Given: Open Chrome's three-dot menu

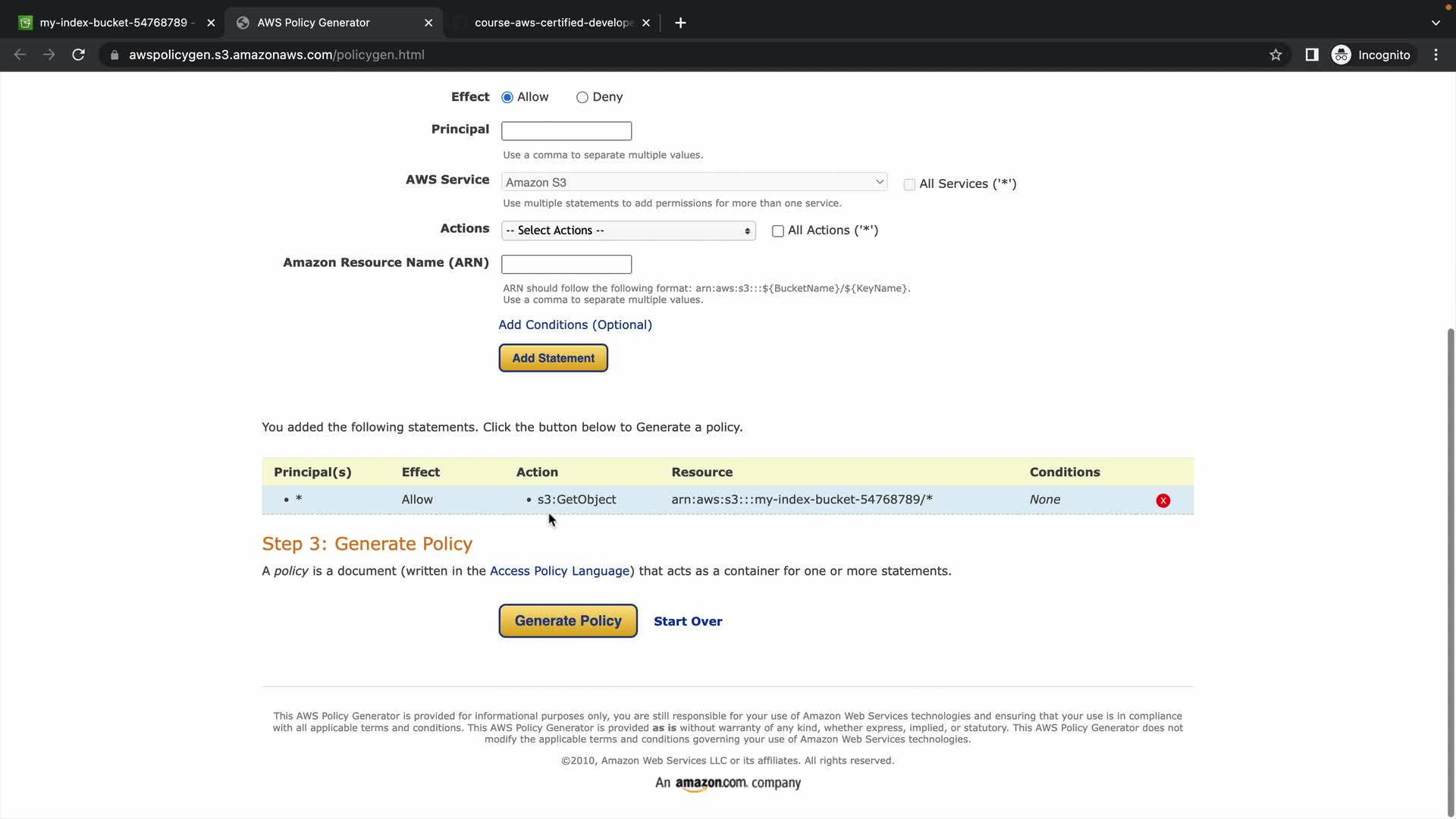Looking at the screenshot, I should pos(1436,55).
